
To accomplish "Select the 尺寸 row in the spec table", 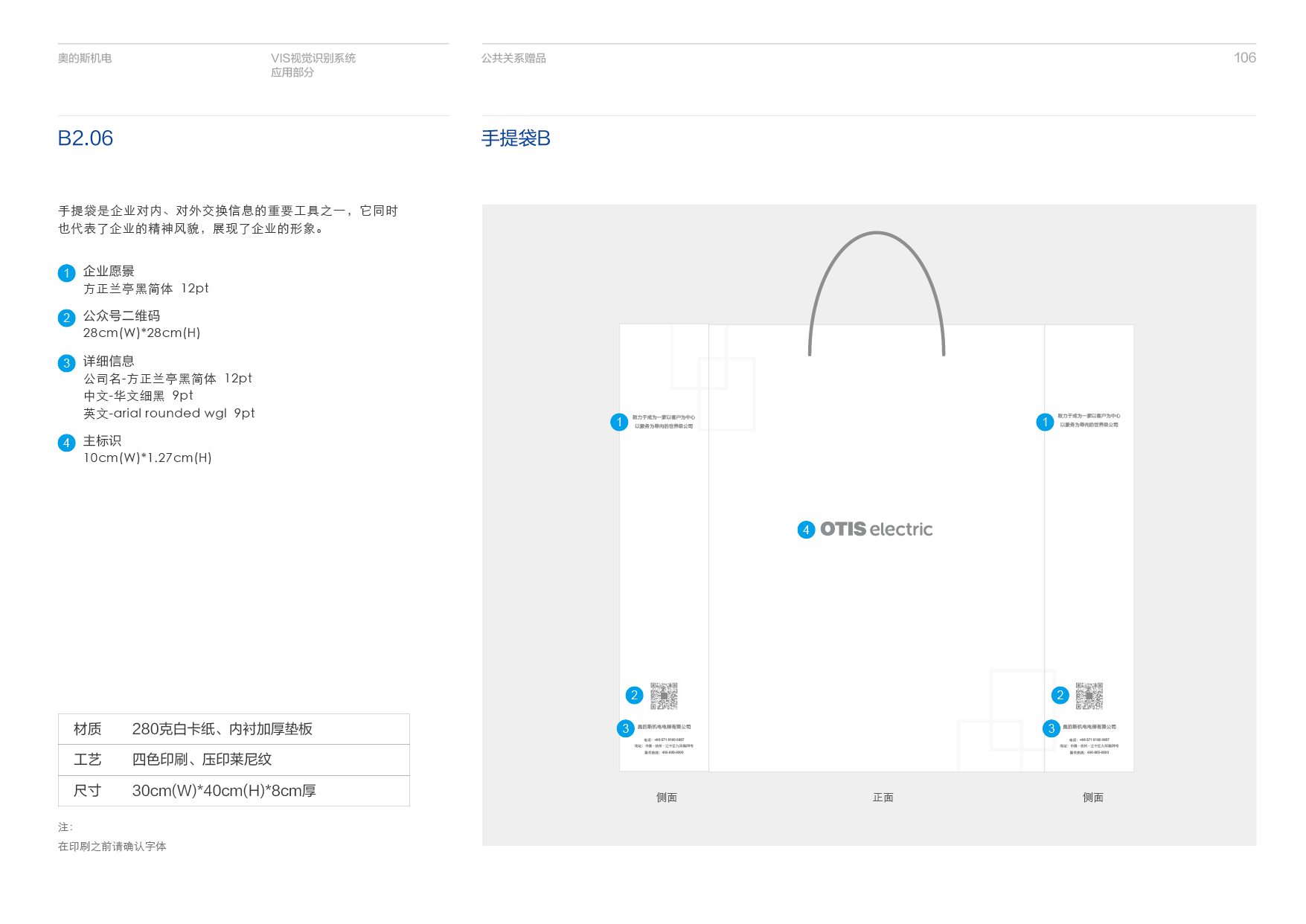I will [234, 791].
